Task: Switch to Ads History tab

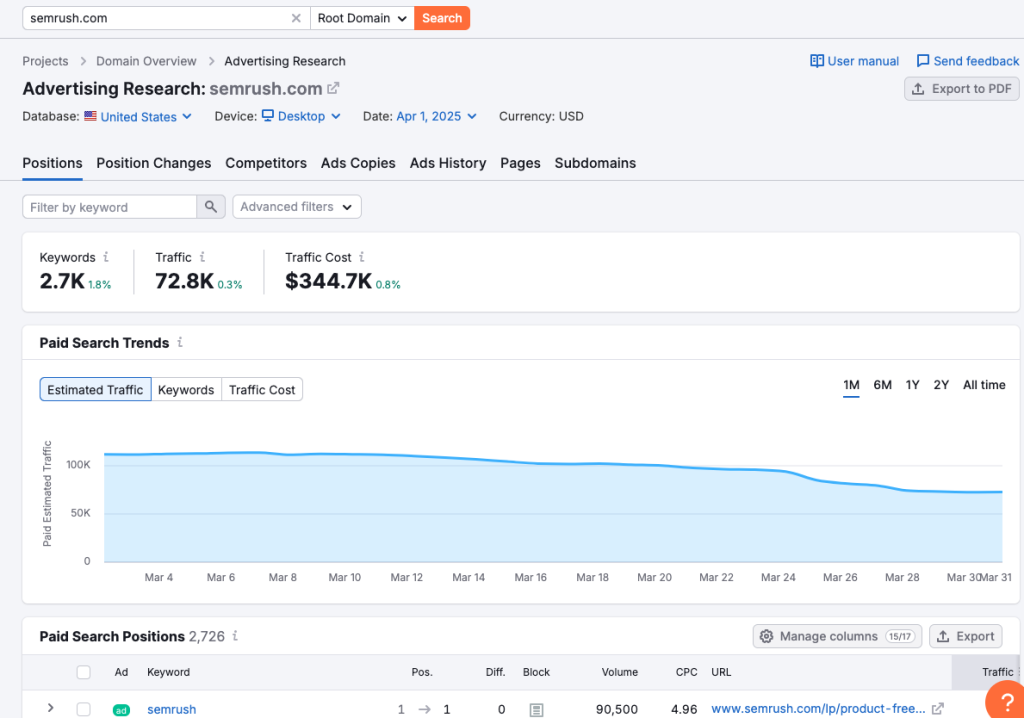Action: 448,163
